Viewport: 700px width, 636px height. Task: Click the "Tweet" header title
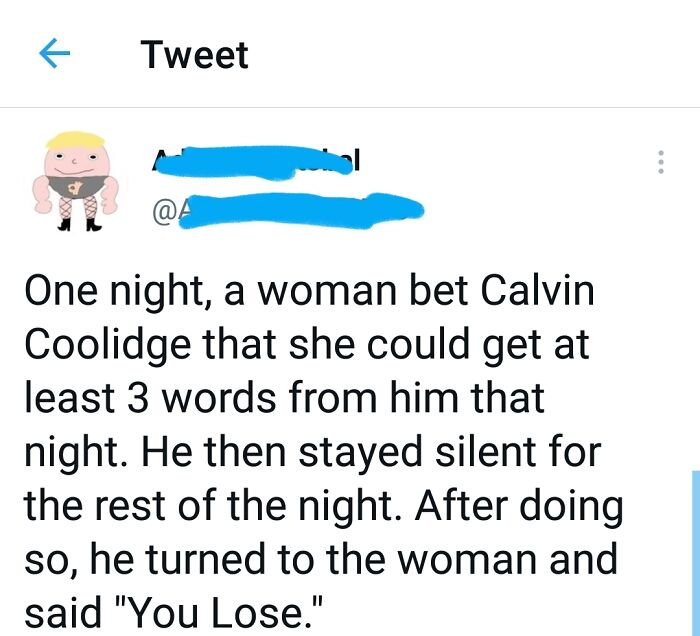pos(195,54)
